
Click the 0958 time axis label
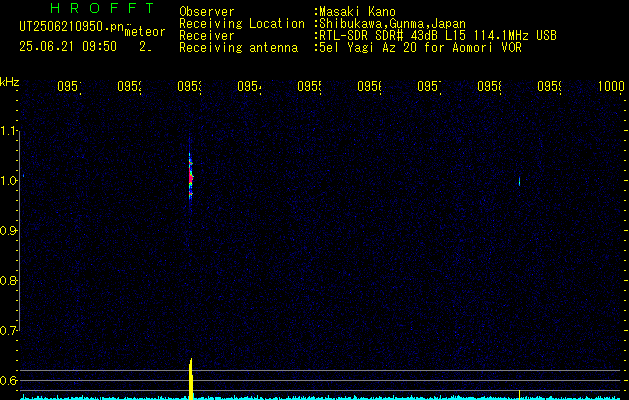click(x=489, y=86)
